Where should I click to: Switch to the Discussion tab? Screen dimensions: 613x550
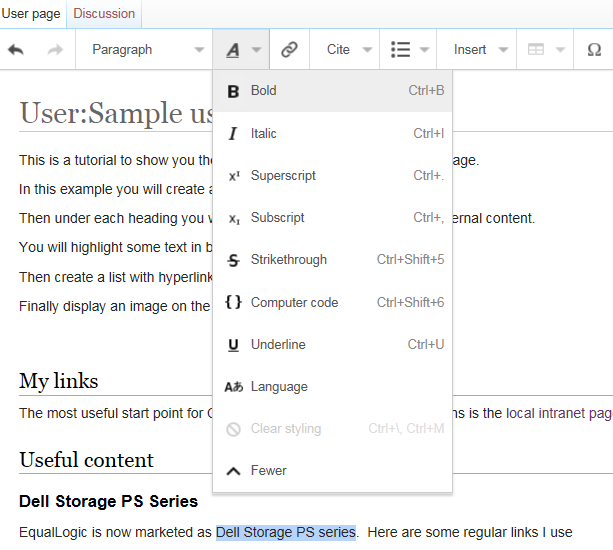(x=104, y=13)
